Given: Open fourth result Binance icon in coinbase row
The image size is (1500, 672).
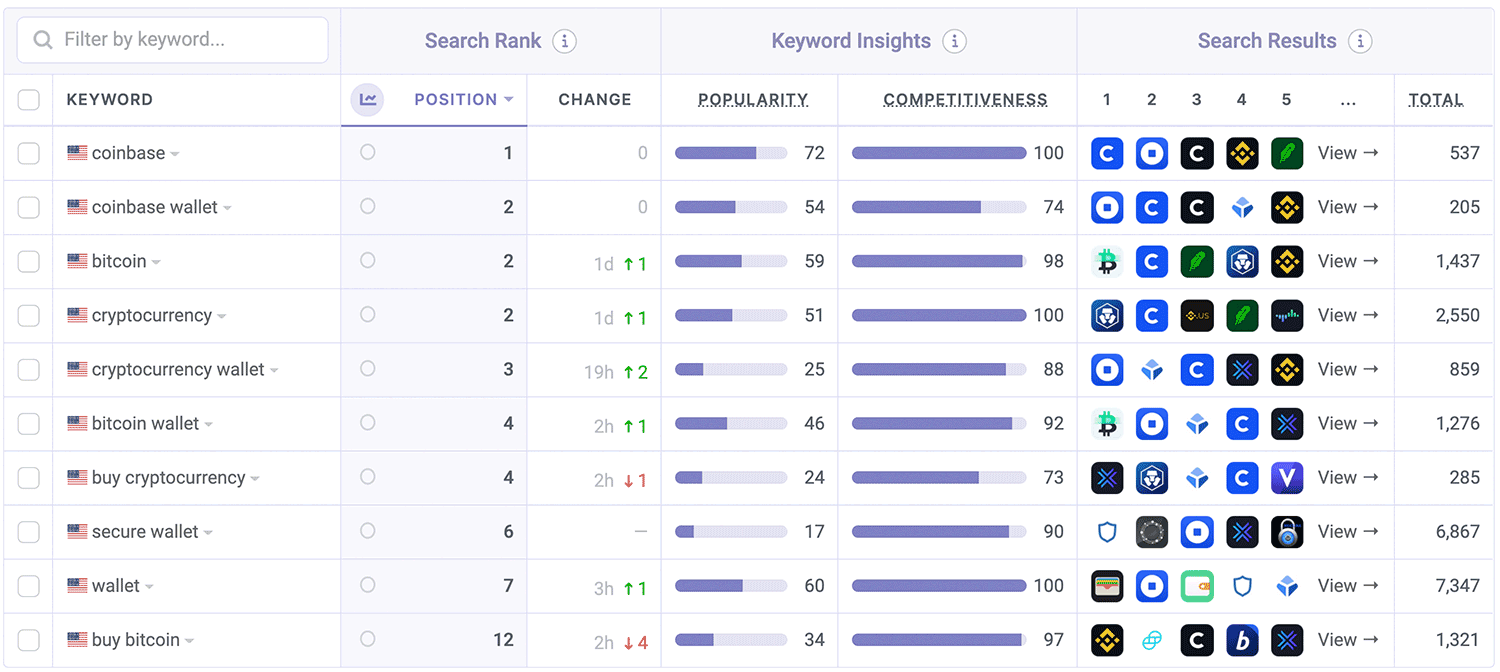Looking at the screenshot, I should [1242, 153].
